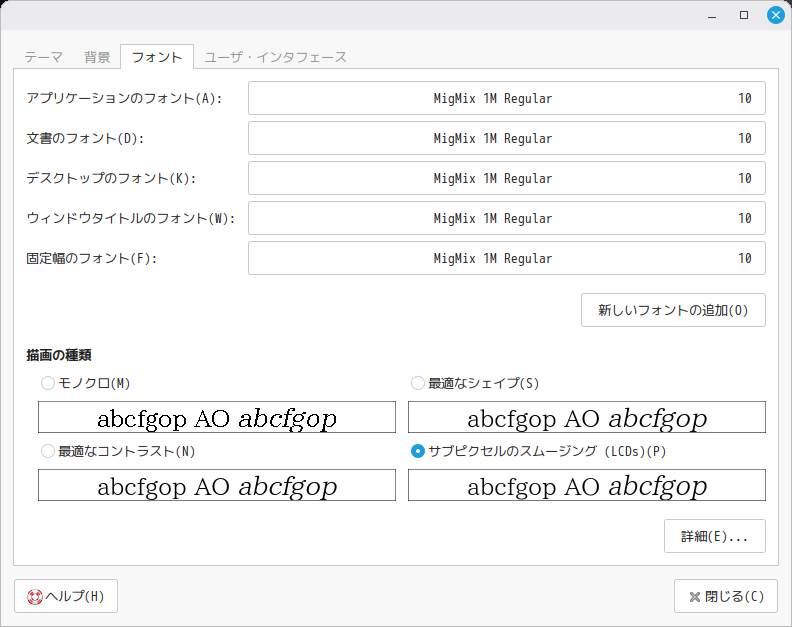Select サブピクセルのスムージング (LCDs) option
792x627 pixels.
coord(418,451)
